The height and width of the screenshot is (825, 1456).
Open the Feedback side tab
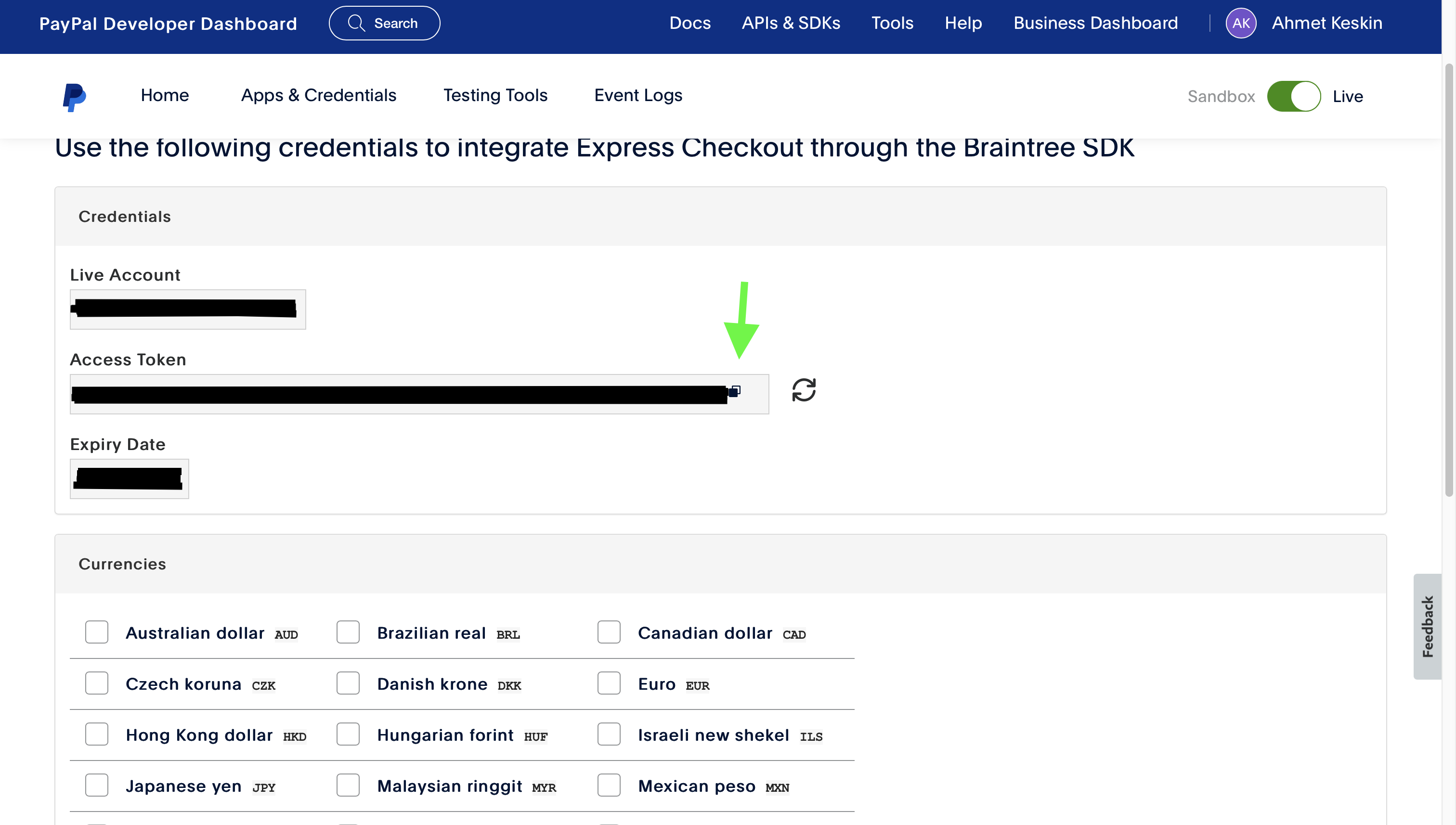[1427, 627]
